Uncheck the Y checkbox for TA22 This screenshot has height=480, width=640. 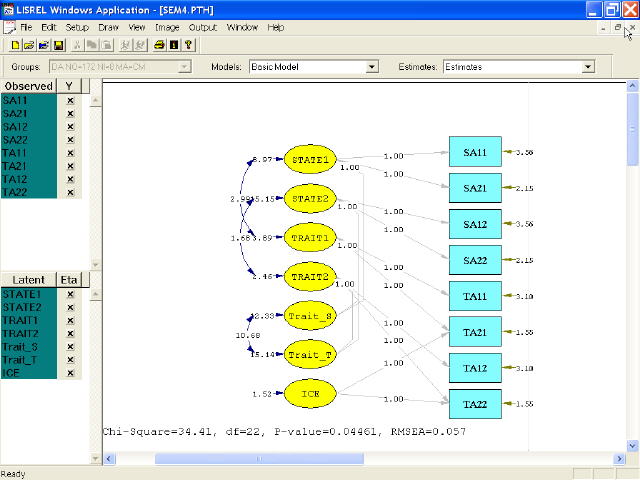point(70,192)
